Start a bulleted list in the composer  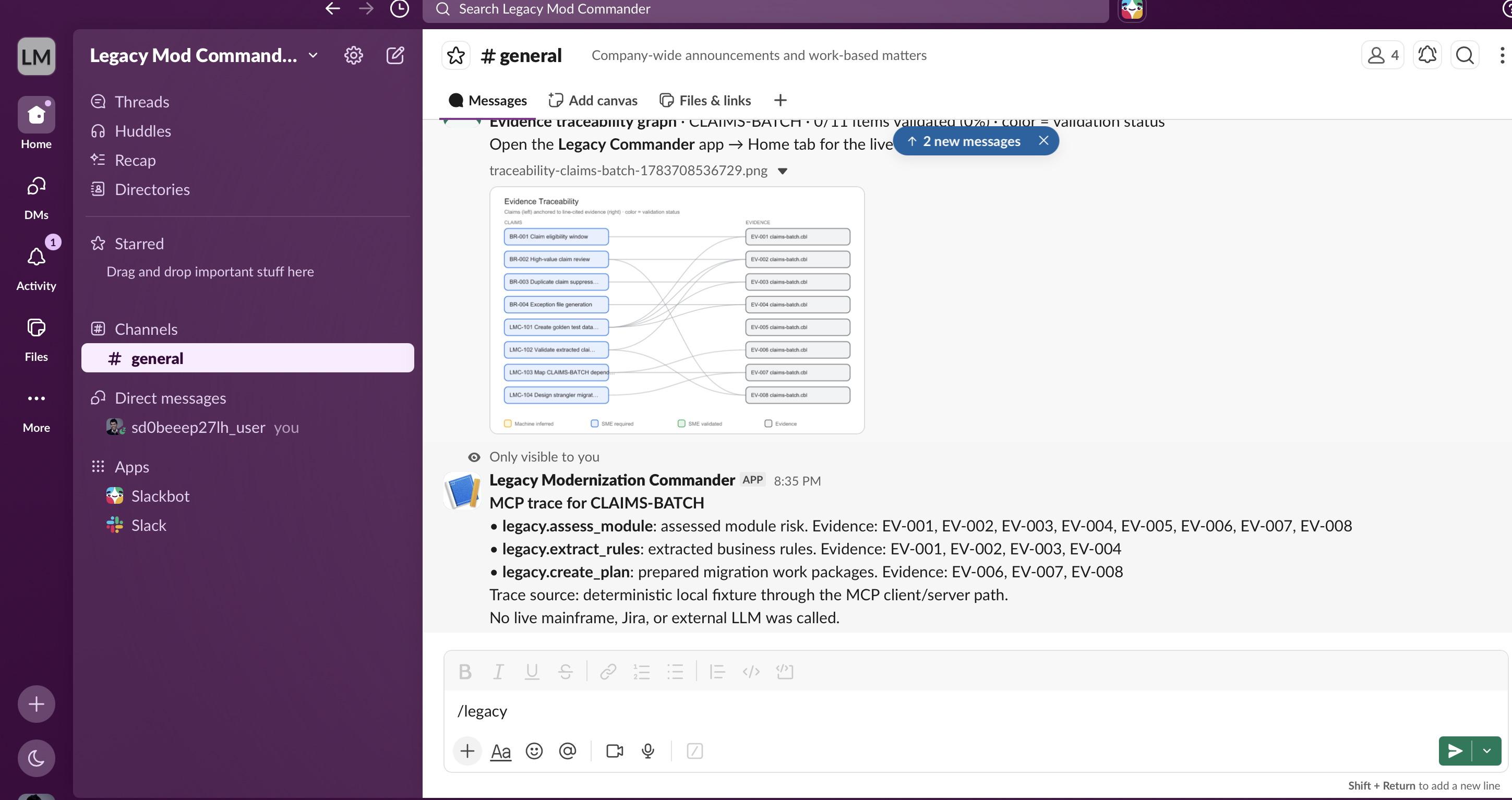point(675,672)
